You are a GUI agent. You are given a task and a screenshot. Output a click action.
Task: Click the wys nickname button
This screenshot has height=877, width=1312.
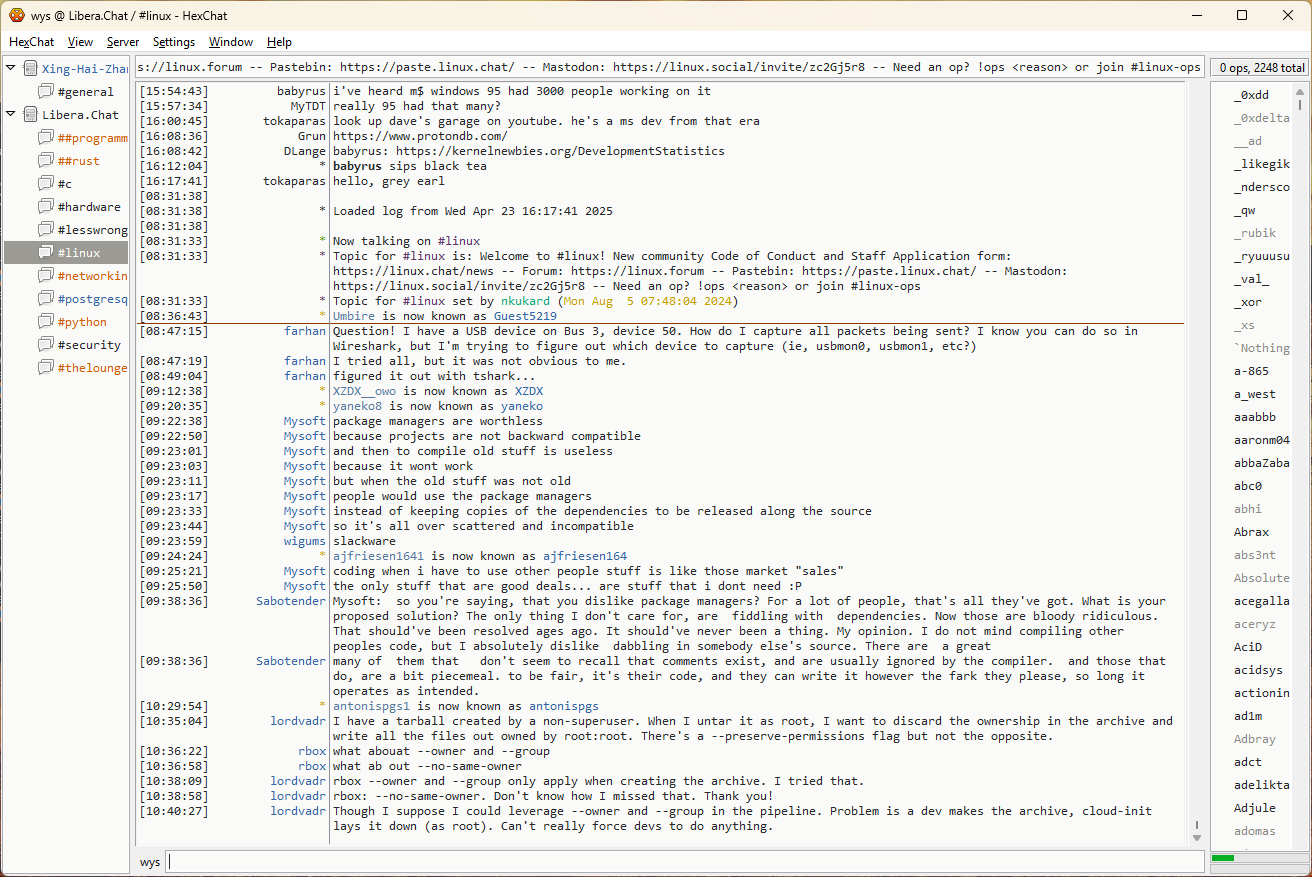coord(150,862)
